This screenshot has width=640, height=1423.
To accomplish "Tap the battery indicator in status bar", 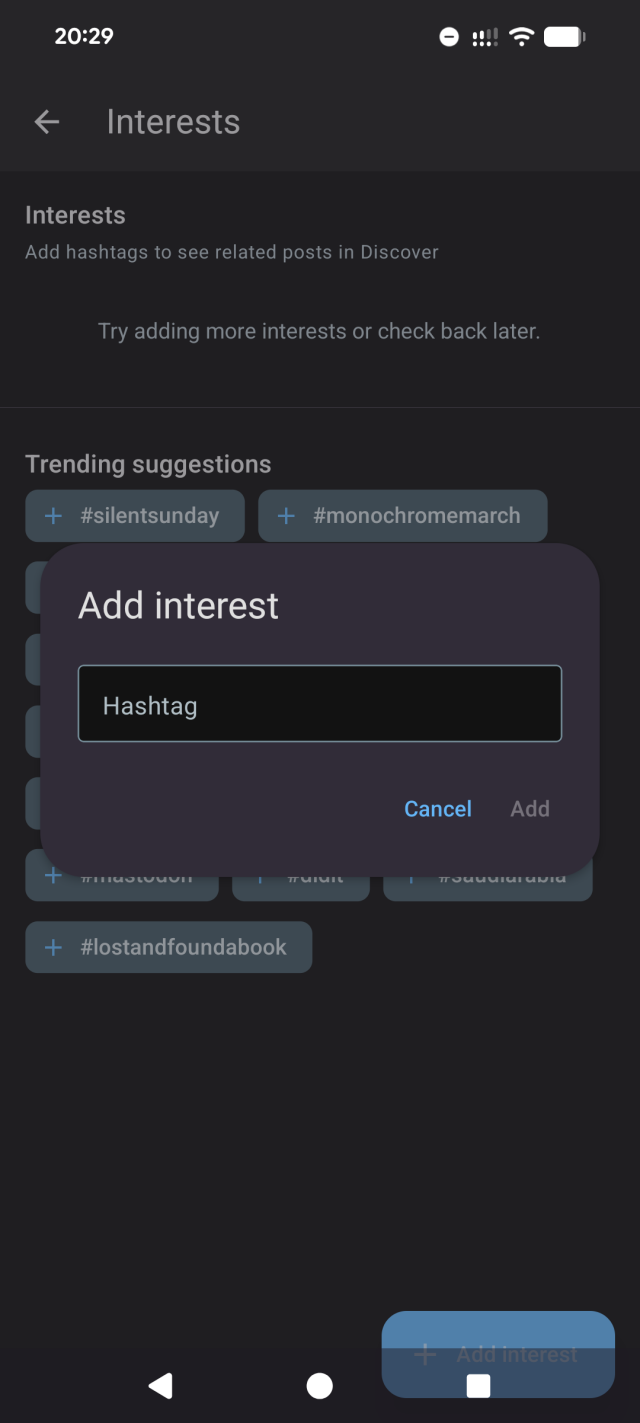I will (563, 36).
